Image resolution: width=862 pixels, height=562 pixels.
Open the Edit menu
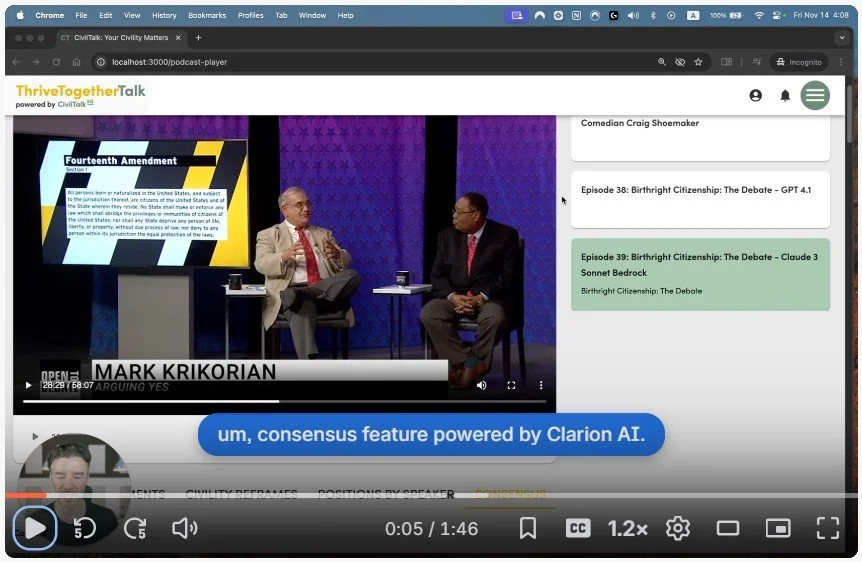pos(106,15)
